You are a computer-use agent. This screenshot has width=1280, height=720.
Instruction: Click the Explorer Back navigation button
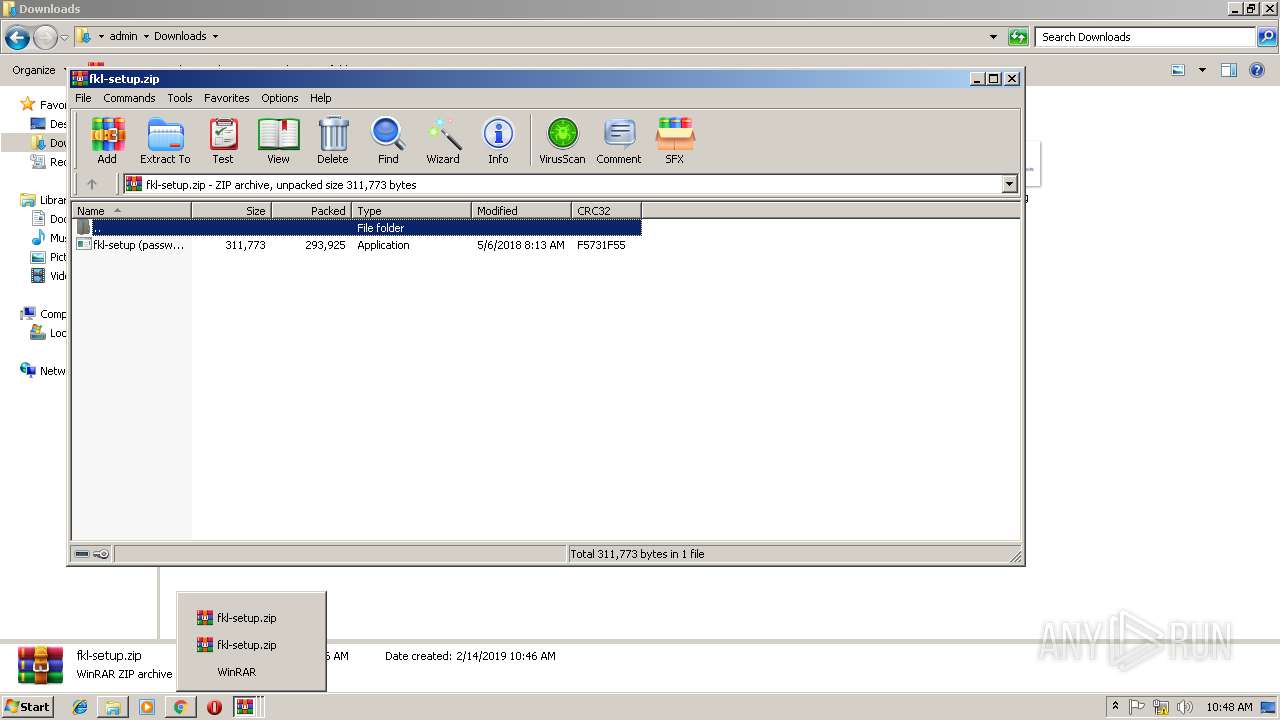pyautogui.click(x=17, y=38)
